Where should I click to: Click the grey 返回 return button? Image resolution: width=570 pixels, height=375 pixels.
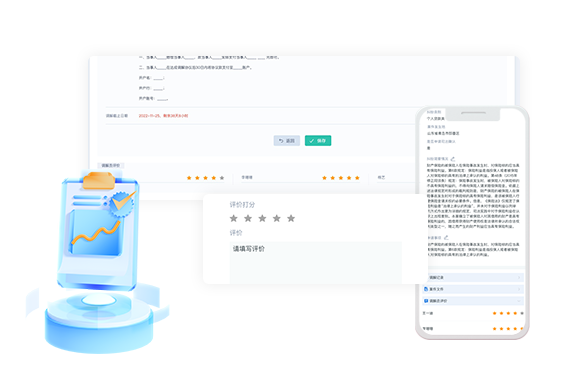click(x=286, y=141)
